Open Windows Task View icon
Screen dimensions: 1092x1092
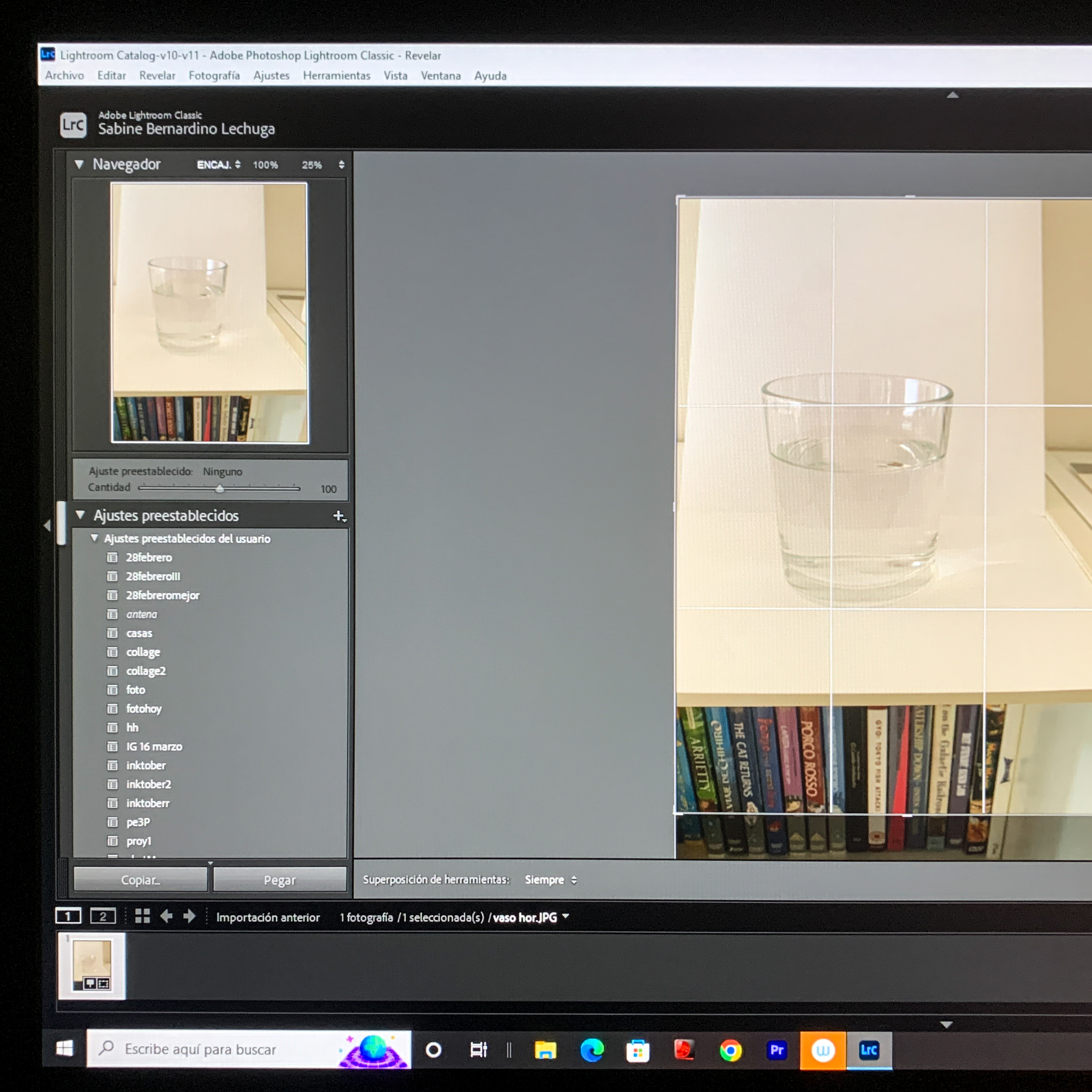click(x=478, y=1050)
